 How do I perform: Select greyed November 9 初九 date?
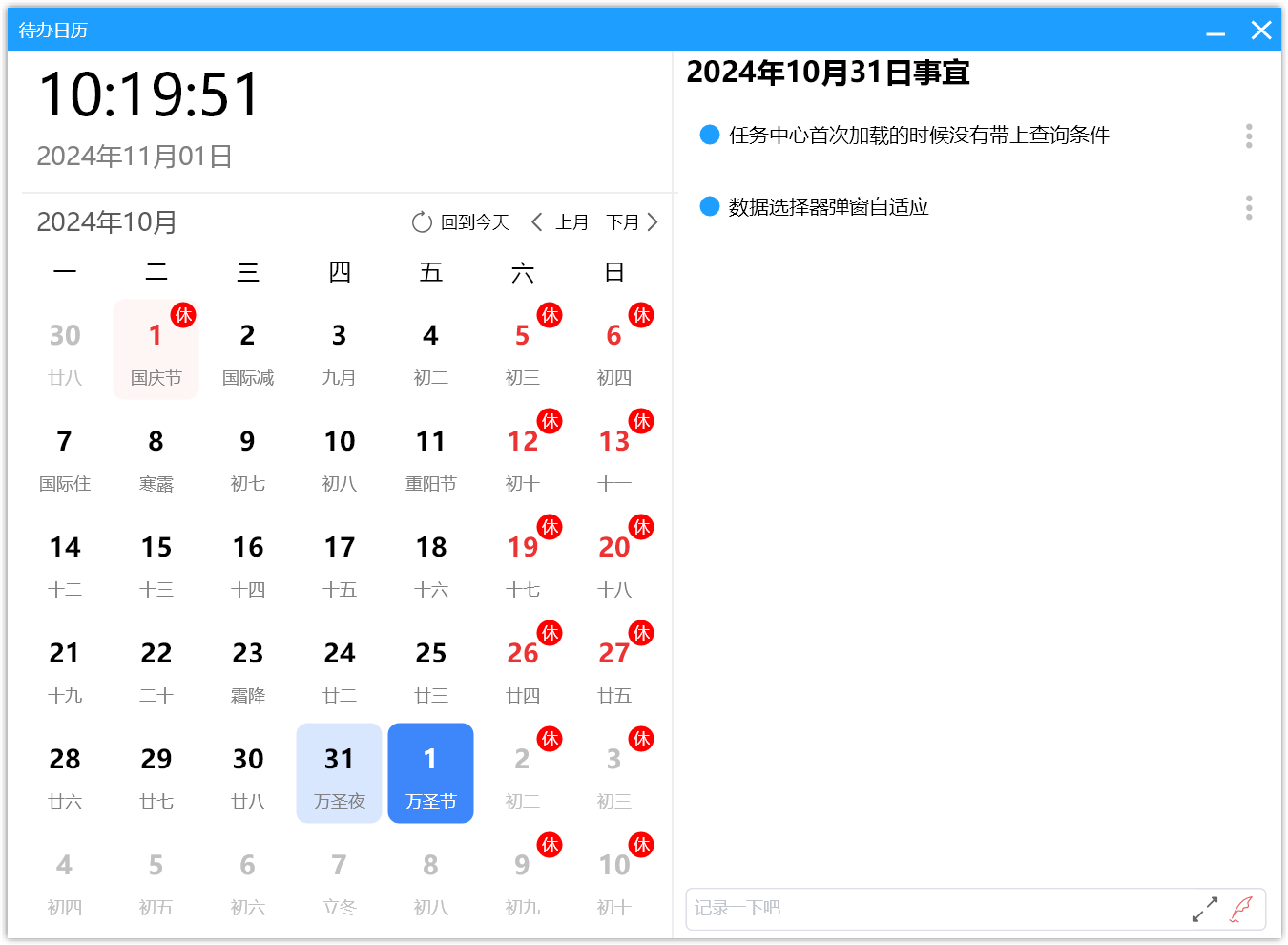[523, 879]
